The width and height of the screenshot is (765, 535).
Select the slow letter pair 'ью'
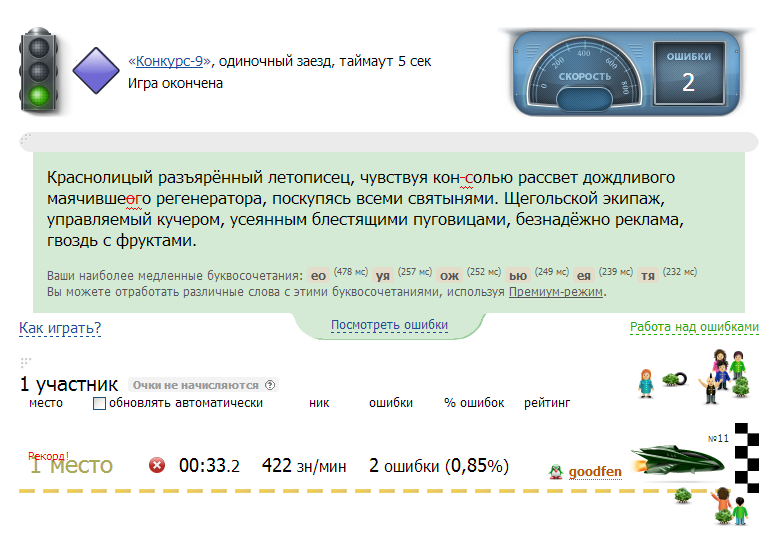(518, 276)
